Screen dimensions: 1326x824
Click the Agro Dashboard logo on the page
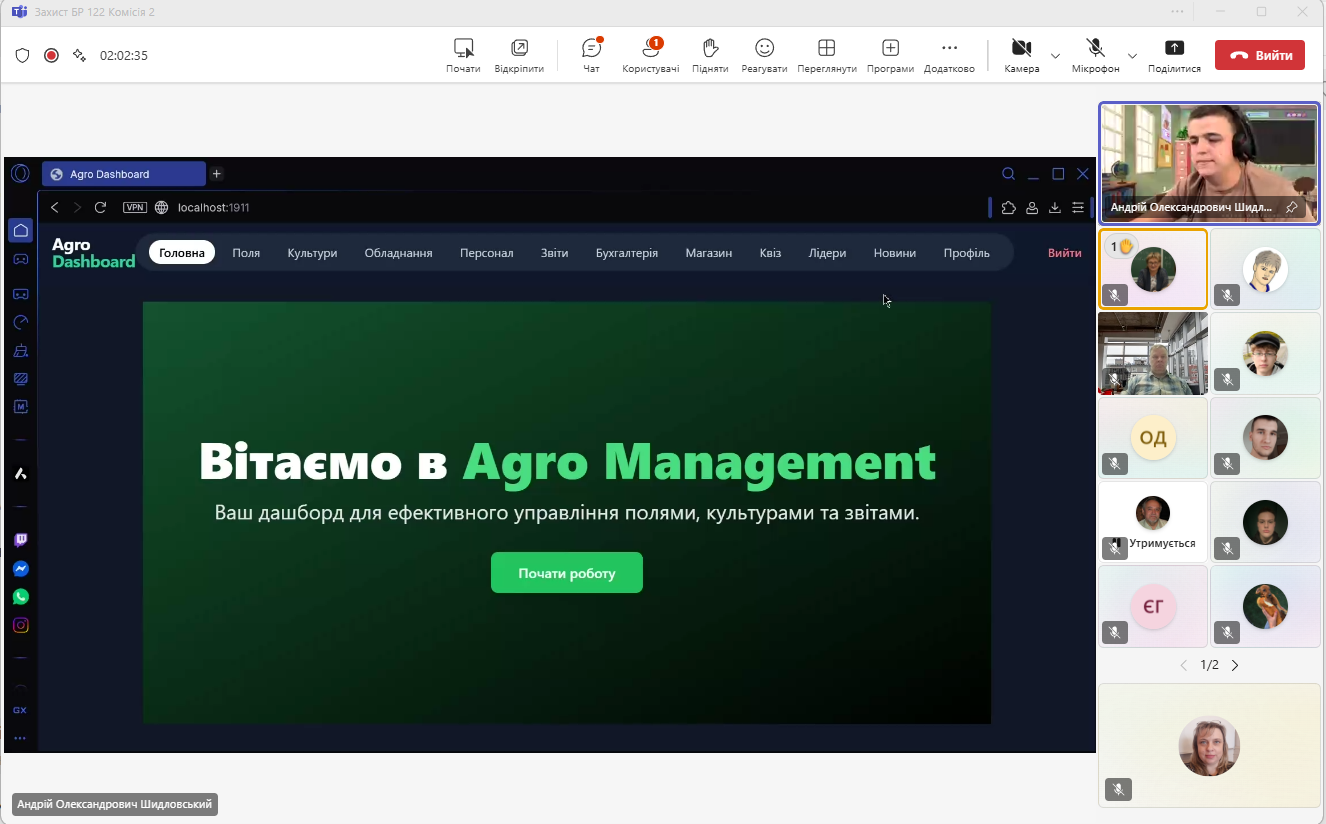(93, 253)
